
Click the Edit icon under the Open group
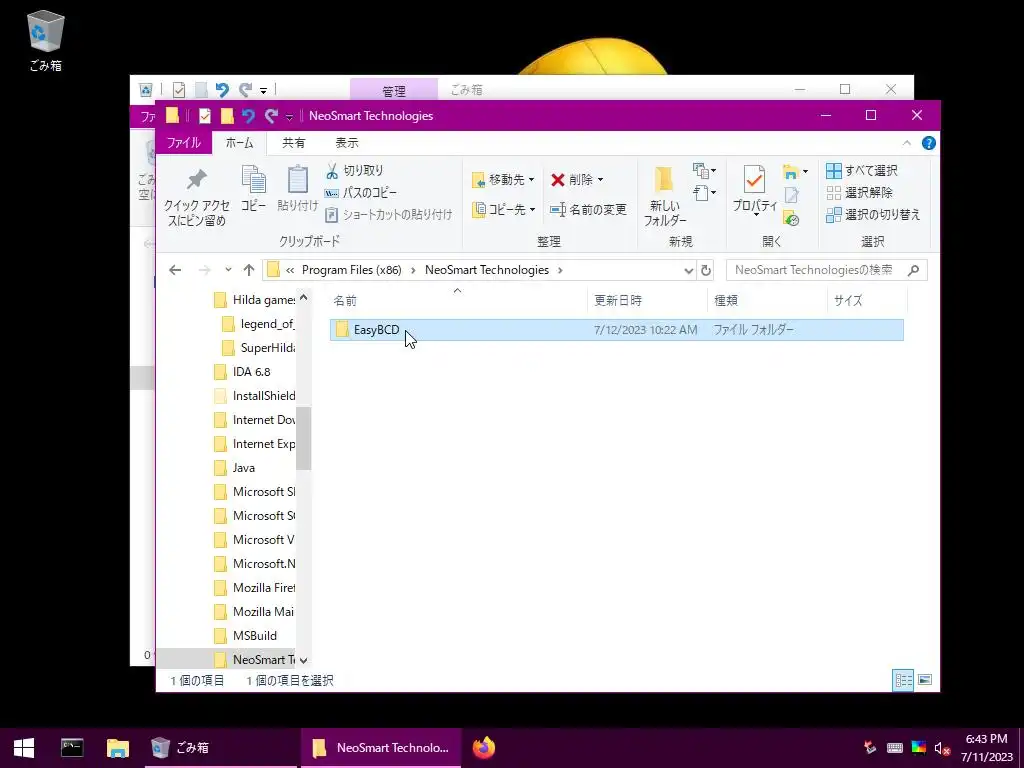pyautogui.click(x=792, y=195)
